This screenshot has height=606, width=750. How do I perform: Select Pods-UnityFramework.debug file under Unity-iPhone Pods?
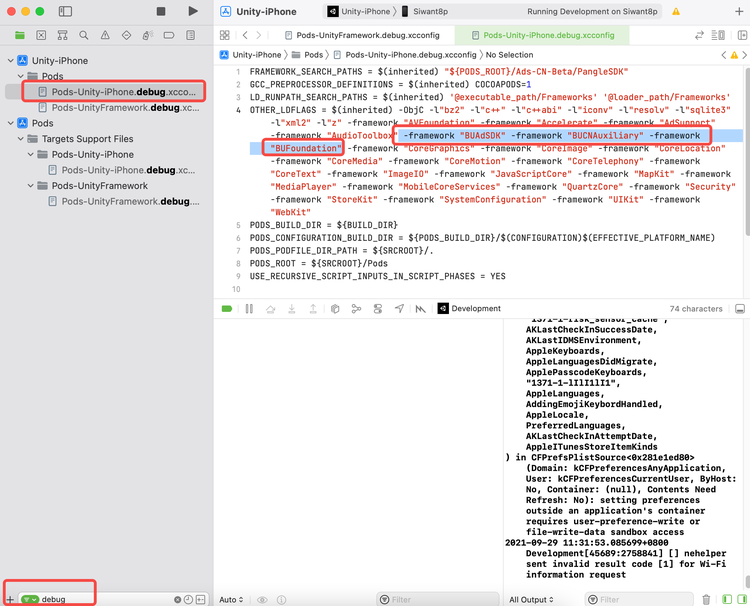[x=118, y=107]
